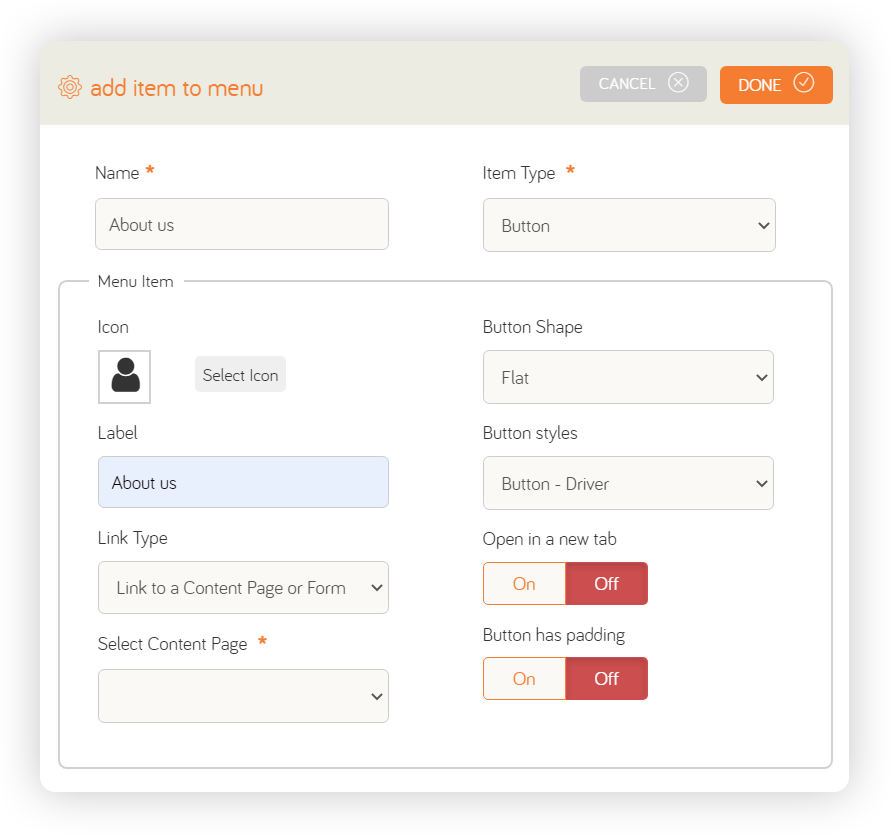This screenshot has width=892, height=835.
Task: Turn On open in a new tab
Action: pos(524,584)
